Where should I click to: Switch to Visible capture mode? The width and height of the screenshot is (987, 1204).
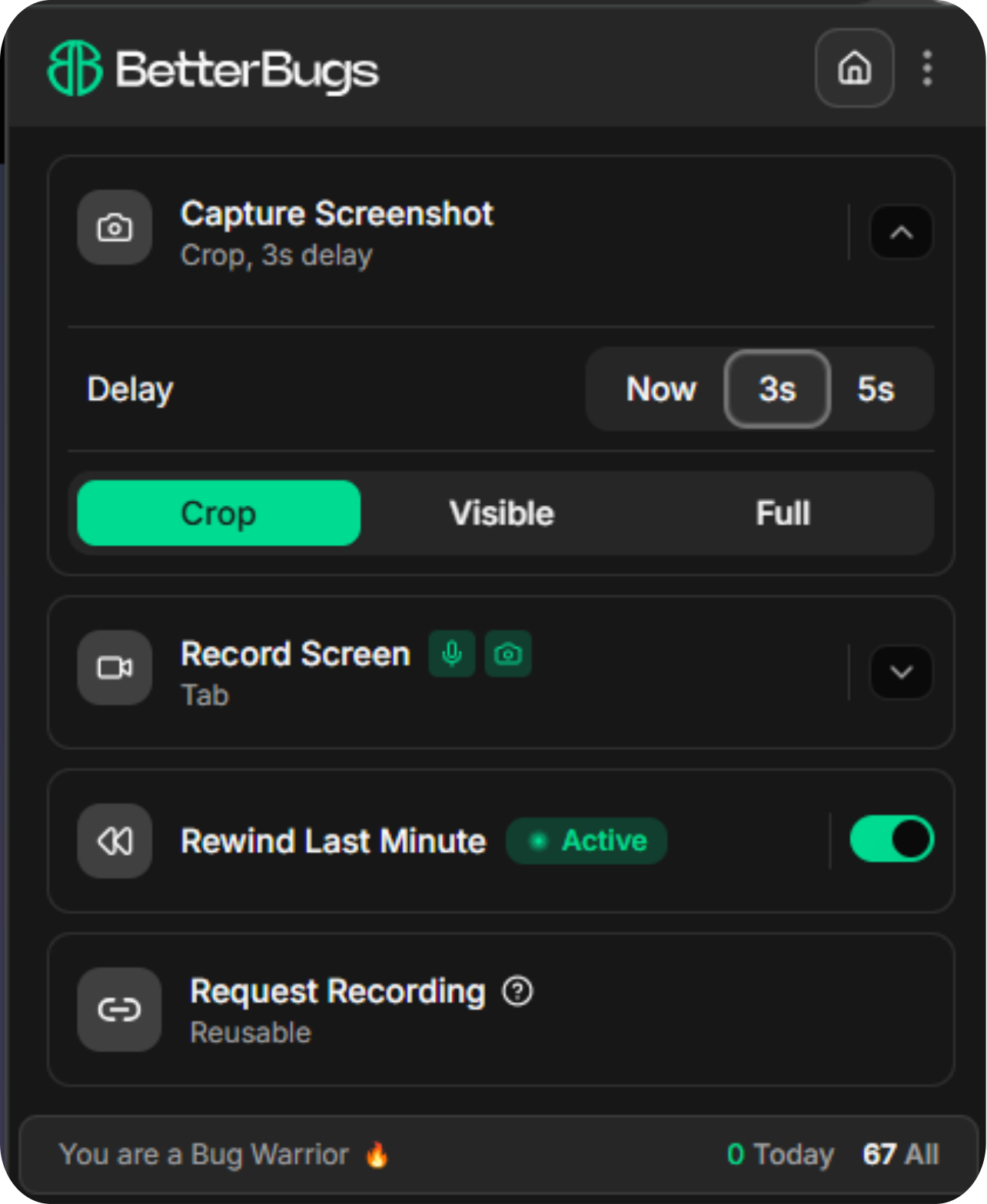click(501, 514)
